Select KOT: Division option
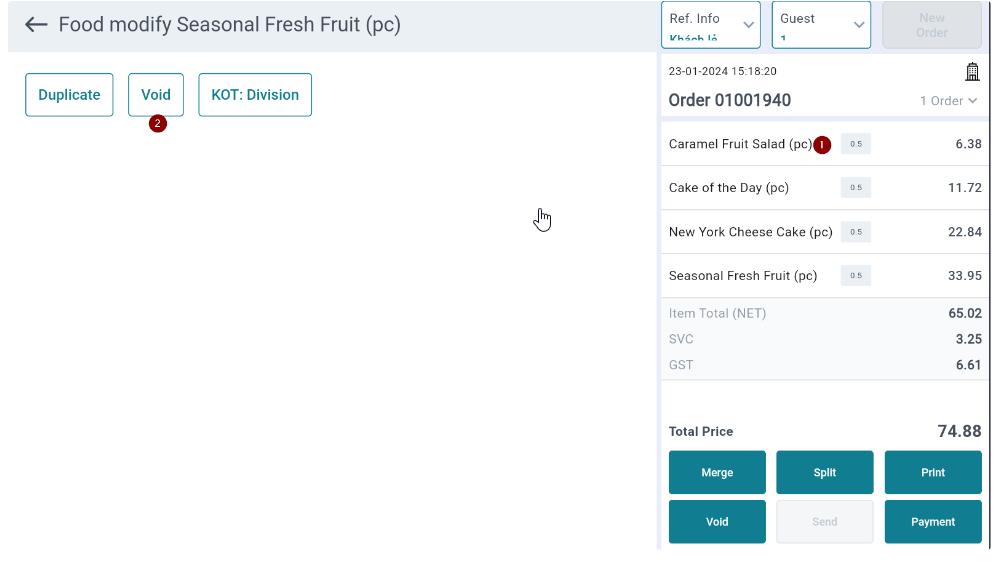This screenshot has height=581, width=998. 255,95
